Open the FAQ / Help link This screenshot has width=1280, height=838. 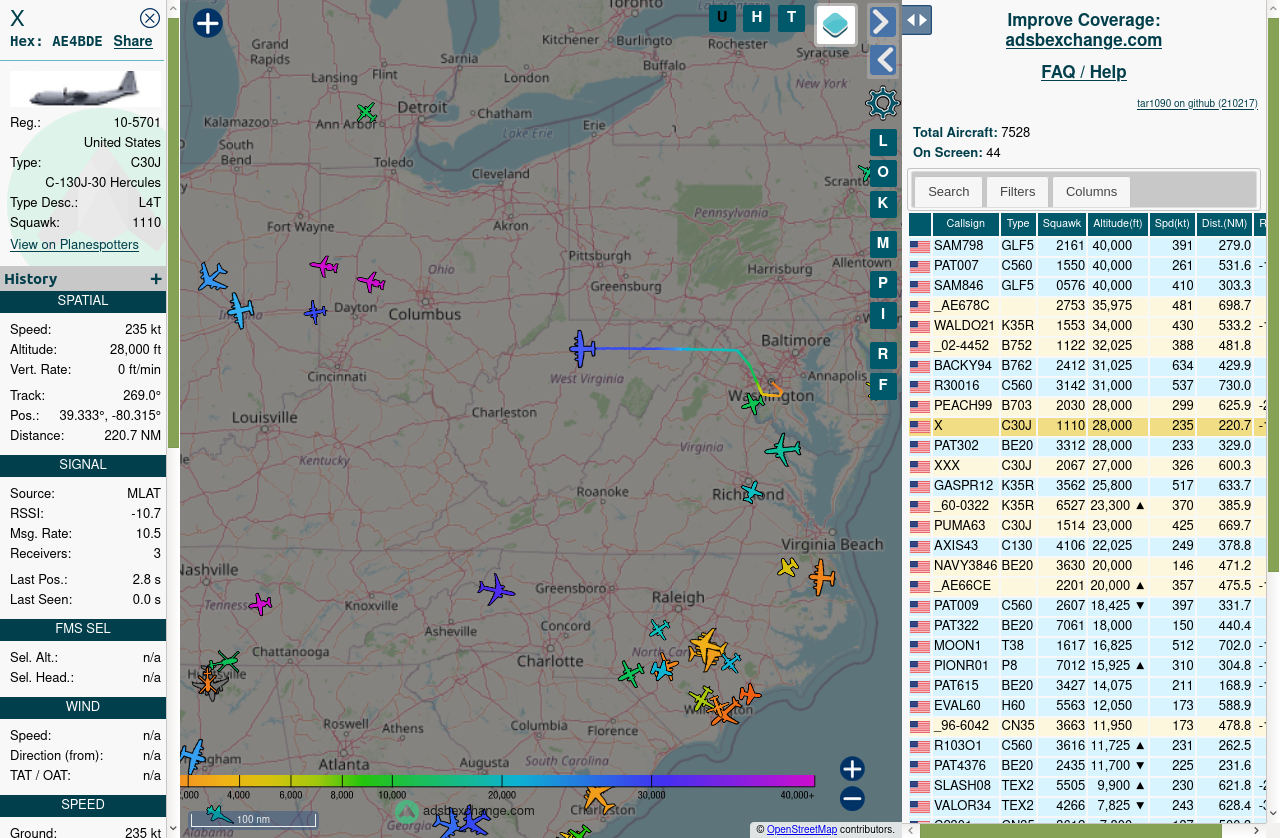[1083, 72]
